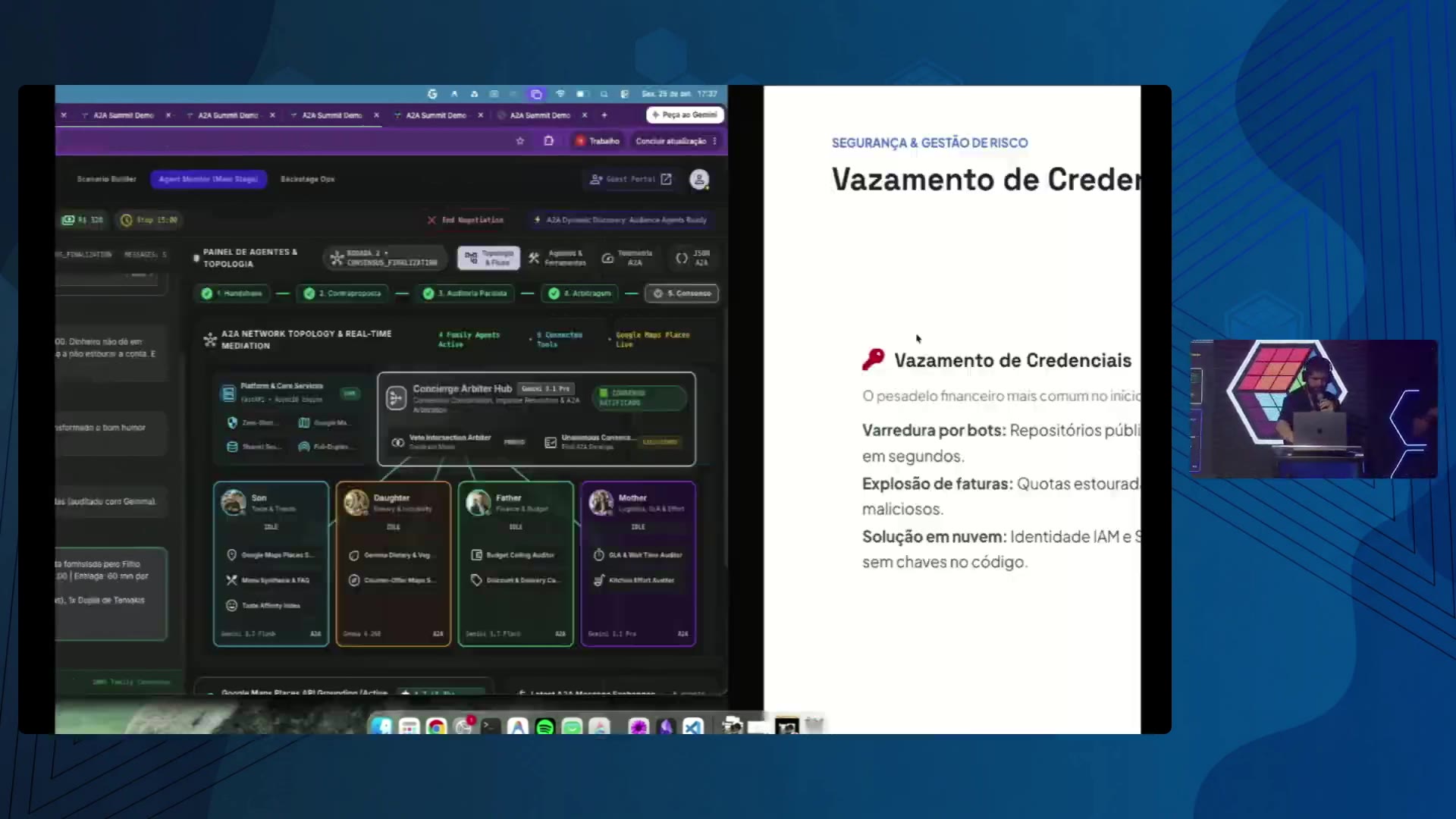Open a new browser tab
The height and width of the screenshot is (819, 1456).
pyautogui.click(x=604, y=115)
